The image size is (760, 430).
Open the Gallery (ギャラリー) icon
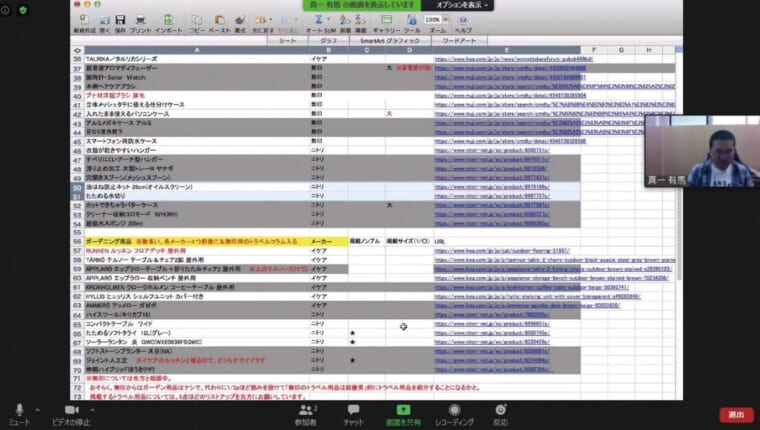pos(386,20)
